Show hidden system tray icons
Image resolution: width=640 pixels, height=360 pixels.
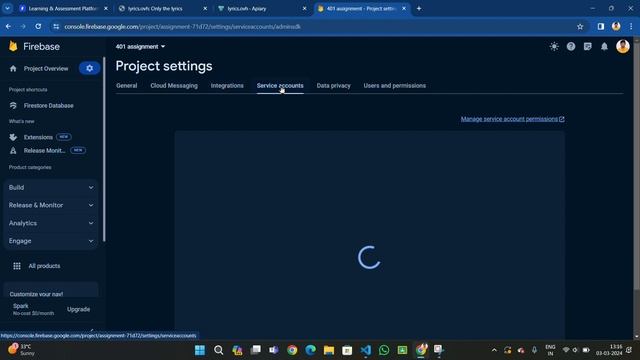click(x=494, y=350)
